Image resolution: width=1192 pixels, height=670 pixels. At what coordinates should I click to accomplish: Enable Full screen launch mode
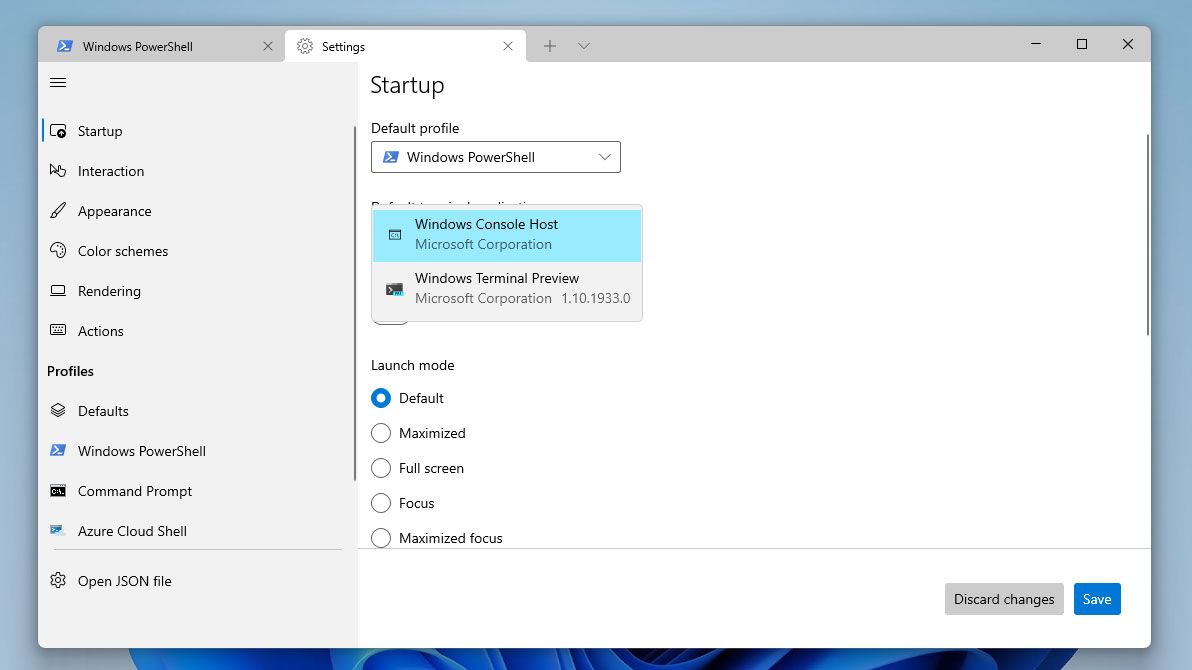[381, 468]
